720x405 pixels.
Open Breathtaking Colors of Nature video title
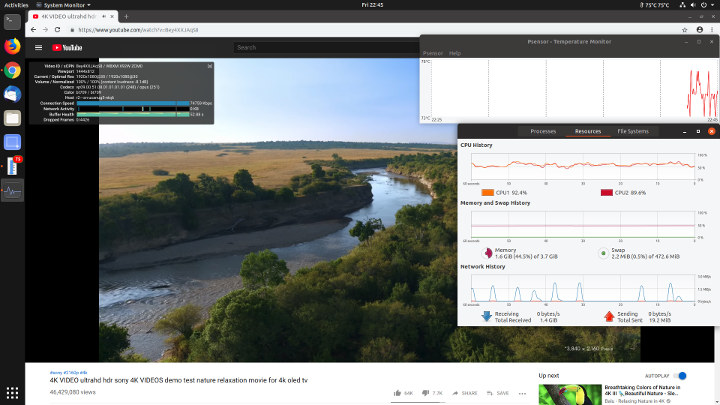[642, 390]
